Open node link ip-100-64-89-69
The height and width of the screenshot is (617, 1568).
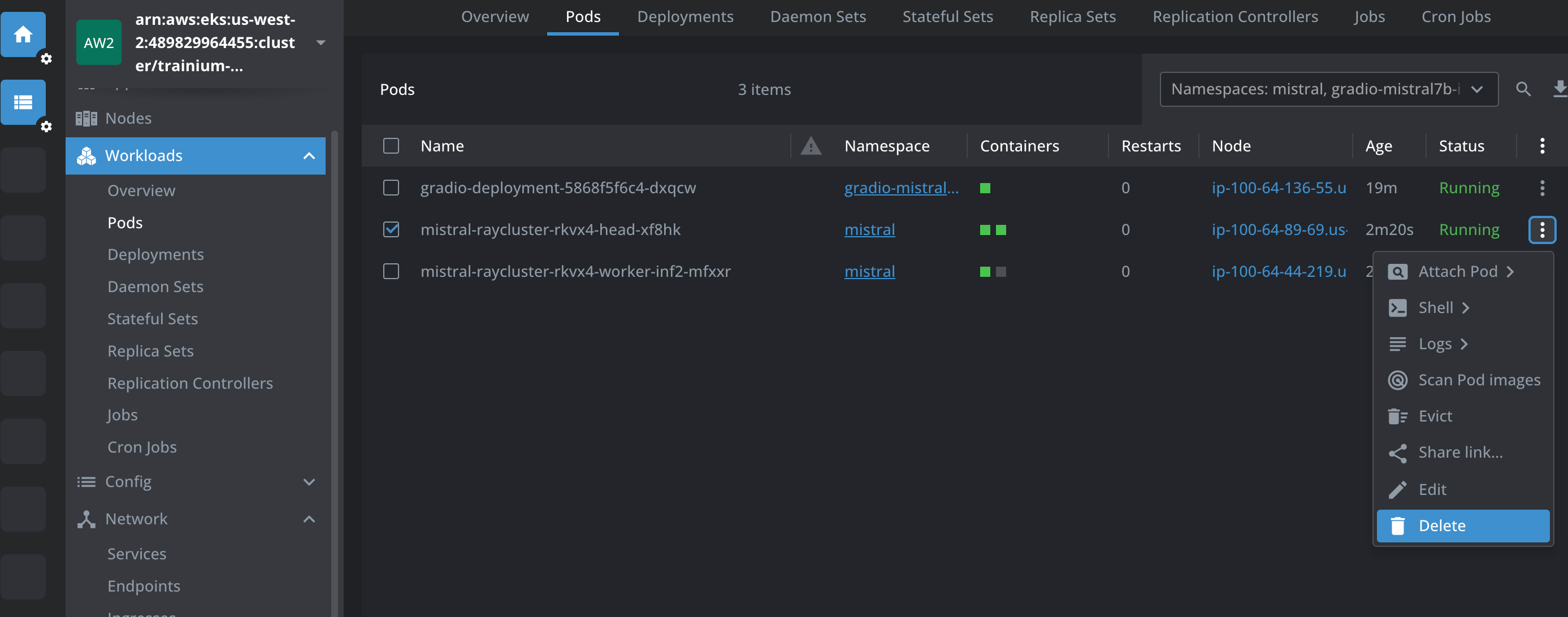click(x=1278, y=229)
